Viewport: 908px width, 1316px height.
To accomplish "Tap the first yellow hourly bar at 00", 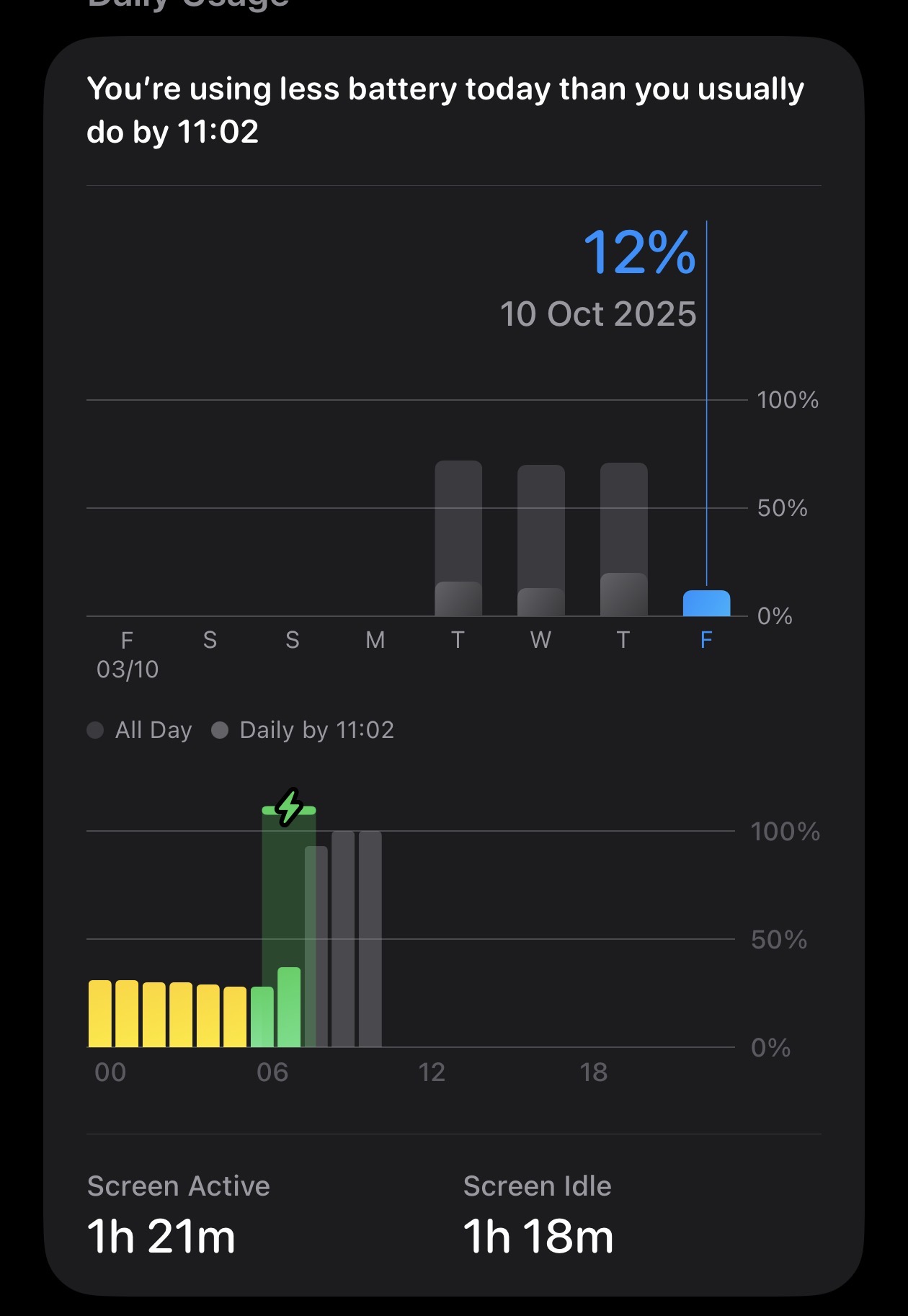I will coord(100,1013).
